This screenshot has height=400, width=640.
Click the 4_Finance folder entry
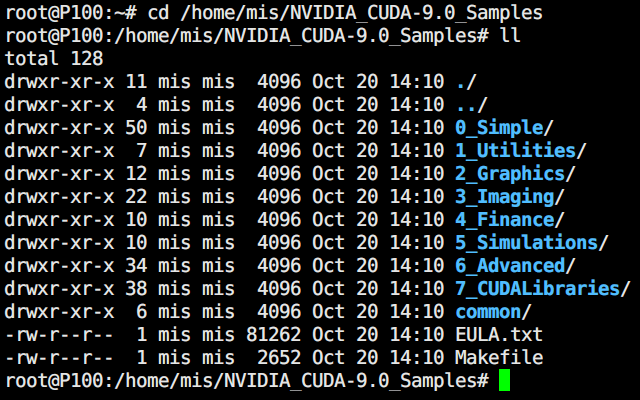(x=509, y=220)
